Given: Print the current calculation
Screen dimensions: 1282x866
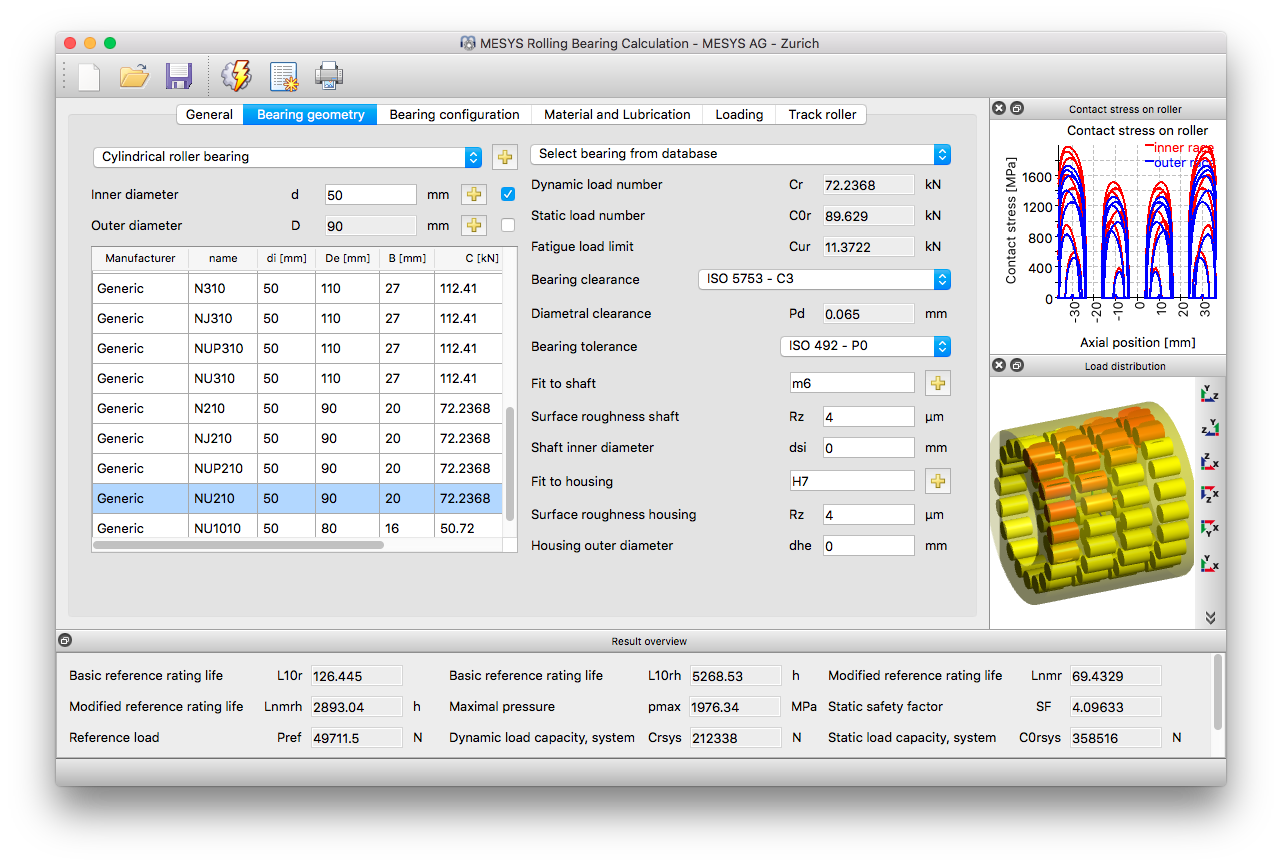Looking at the screenshot, I should pyautogui.click(x=328, y=75).
